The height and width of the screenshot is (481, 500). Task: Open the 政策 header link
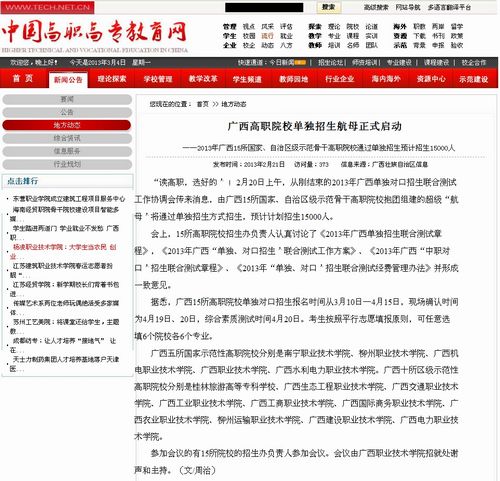[457, 36]
